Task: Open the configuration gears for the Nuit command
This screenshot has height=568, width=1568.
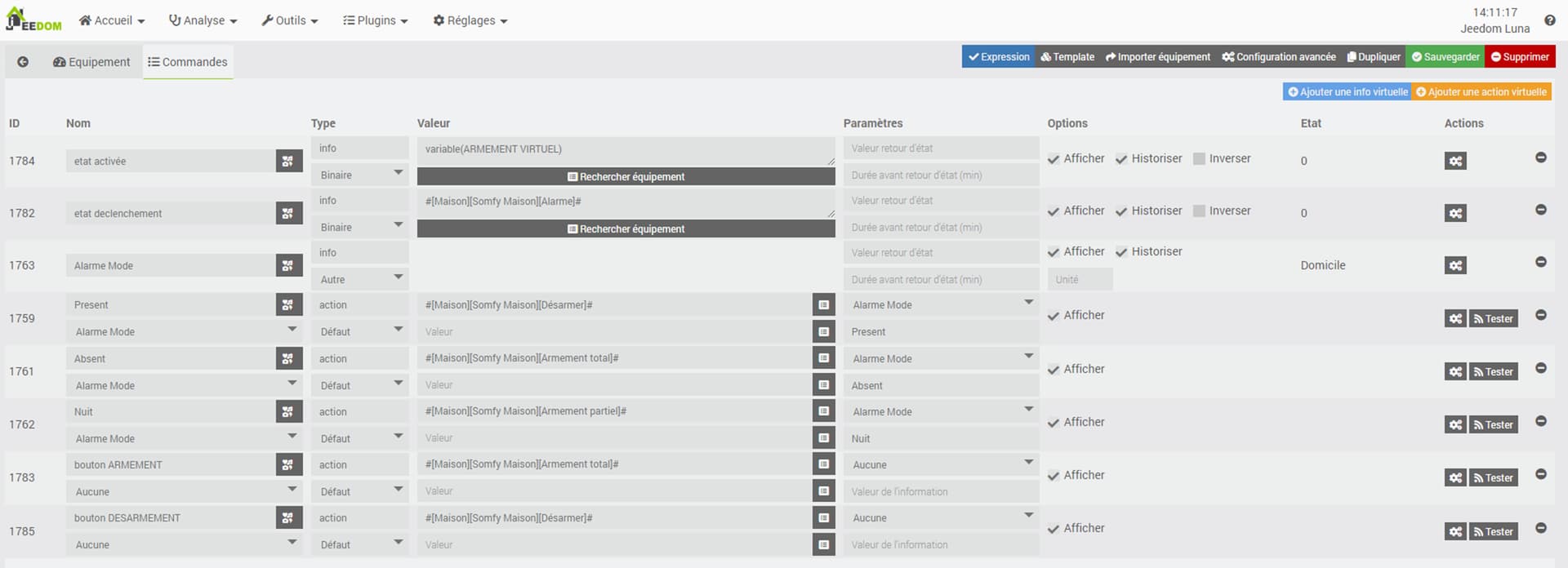Action: pyautogui.click(x=1454, y=424)
